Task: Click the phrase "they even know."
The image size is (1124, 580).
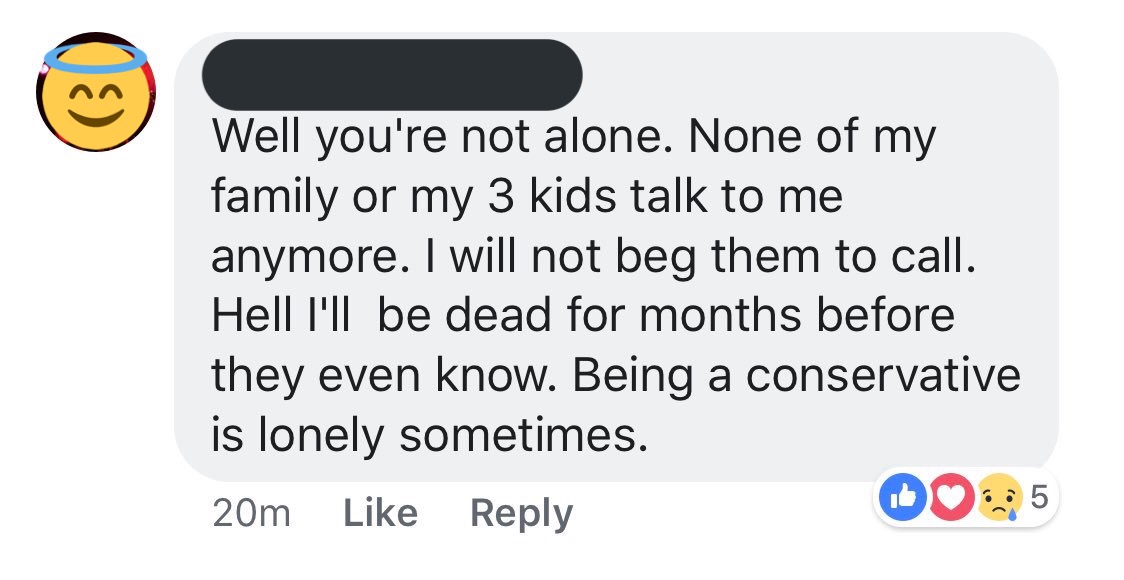Action: pos(384,376)
